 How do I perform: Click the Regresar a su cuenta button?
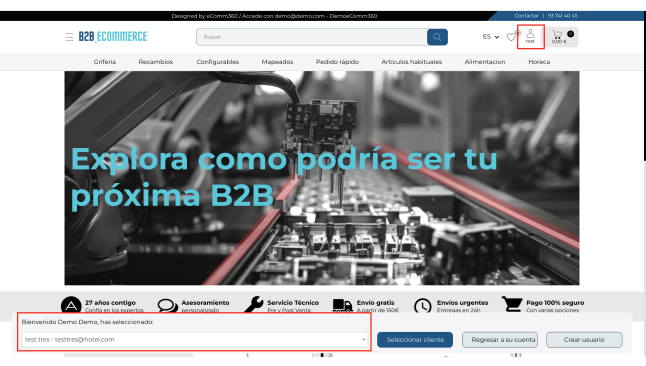pyautogui.click(x=500, y=340)
